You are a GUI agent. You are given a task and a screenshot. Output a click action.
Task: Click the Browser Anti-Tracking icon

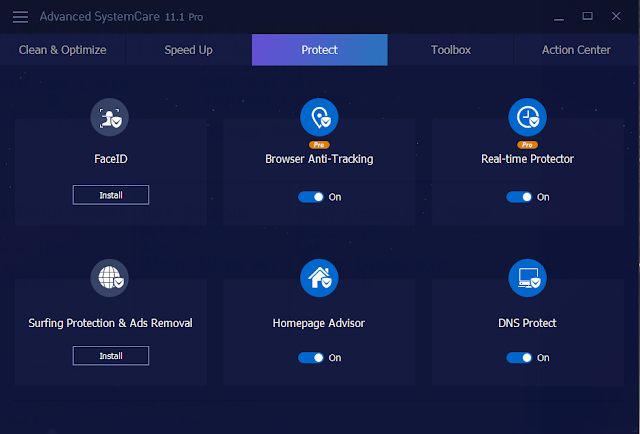pos(319,117)
